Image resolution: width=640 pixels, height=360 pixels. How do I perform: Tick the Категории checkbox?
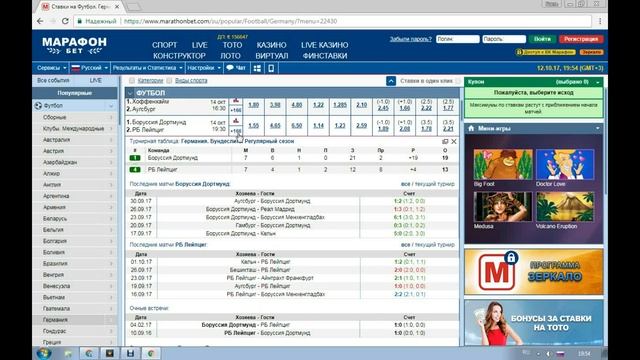point(132,80)
